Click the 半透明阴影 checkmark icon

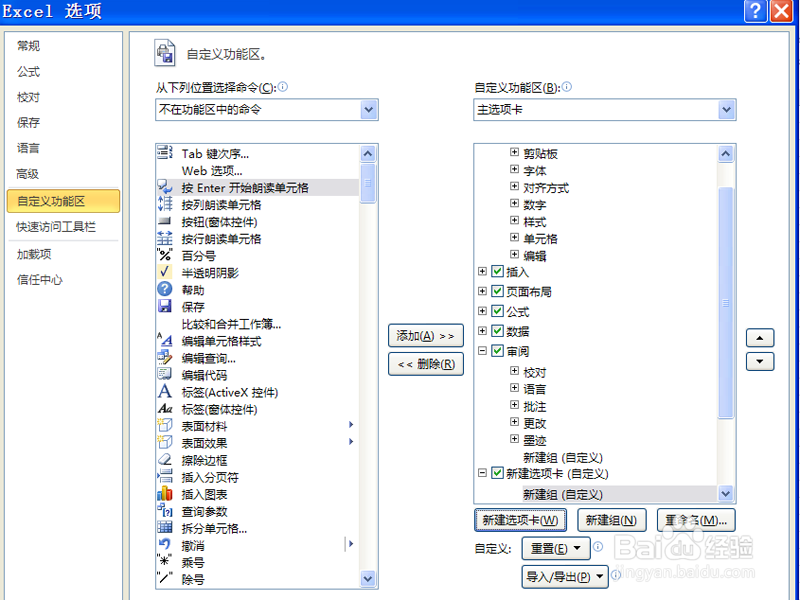(x=164, y=272)
